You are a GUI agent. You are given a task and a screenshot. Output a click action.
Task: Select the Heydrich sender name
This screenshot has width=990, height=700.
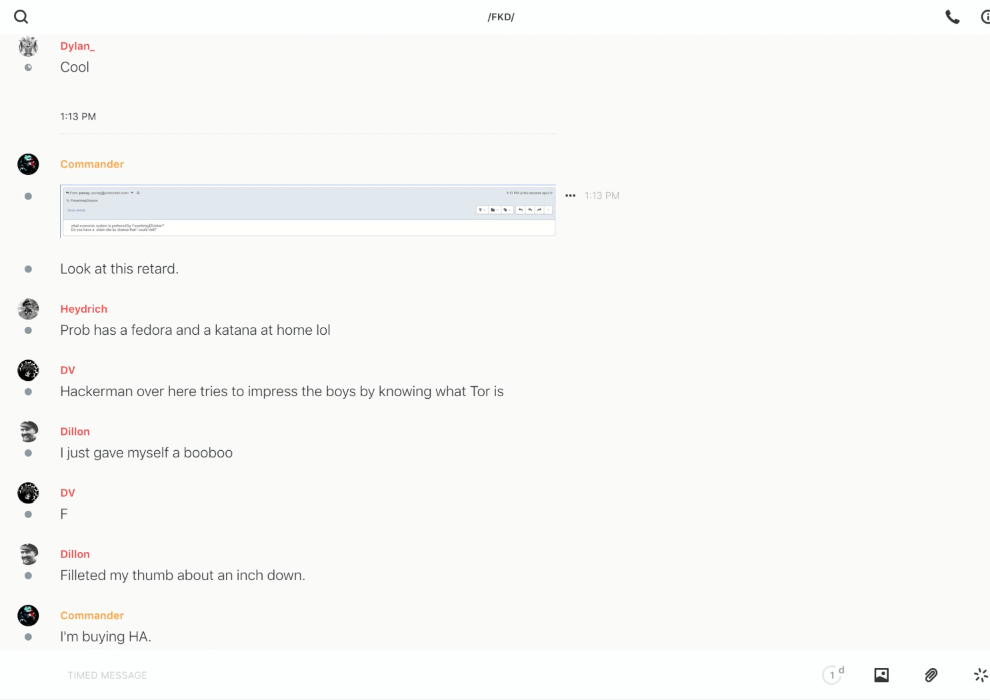point(83,309)
